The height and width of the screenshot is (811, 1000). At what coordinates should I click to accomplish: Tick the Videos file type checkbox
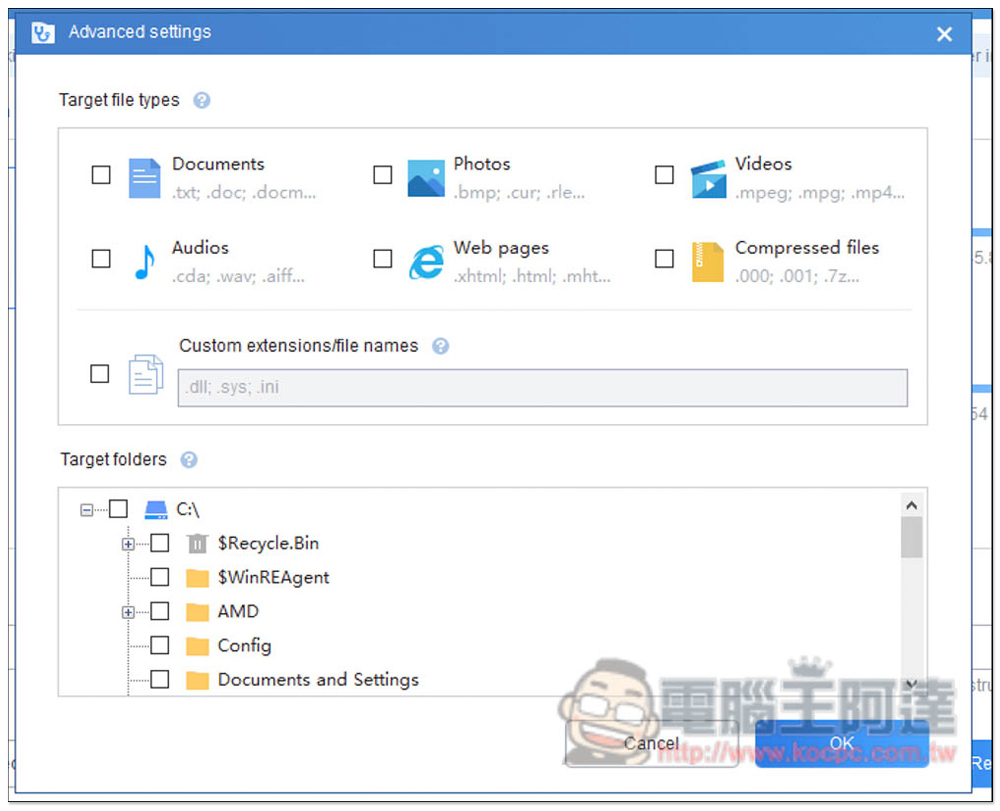[x=665, y=175]
